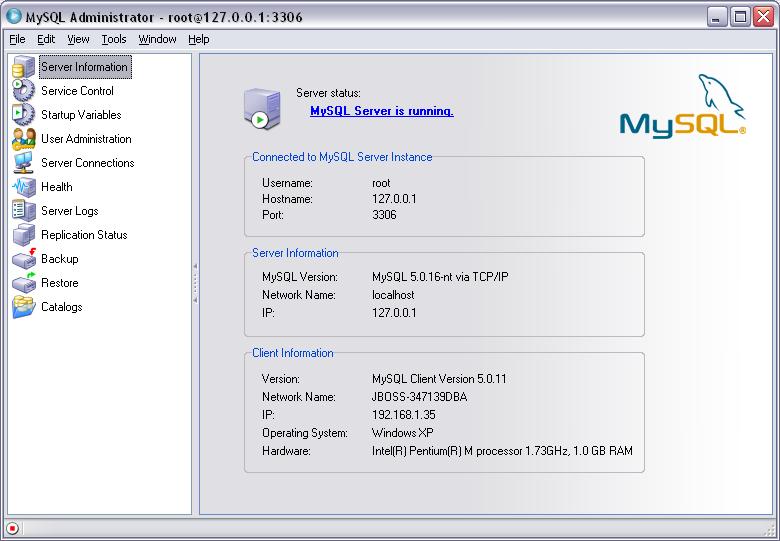Maximize the MySQL Administrator window
780x541 pixels.
coord(740,17)
